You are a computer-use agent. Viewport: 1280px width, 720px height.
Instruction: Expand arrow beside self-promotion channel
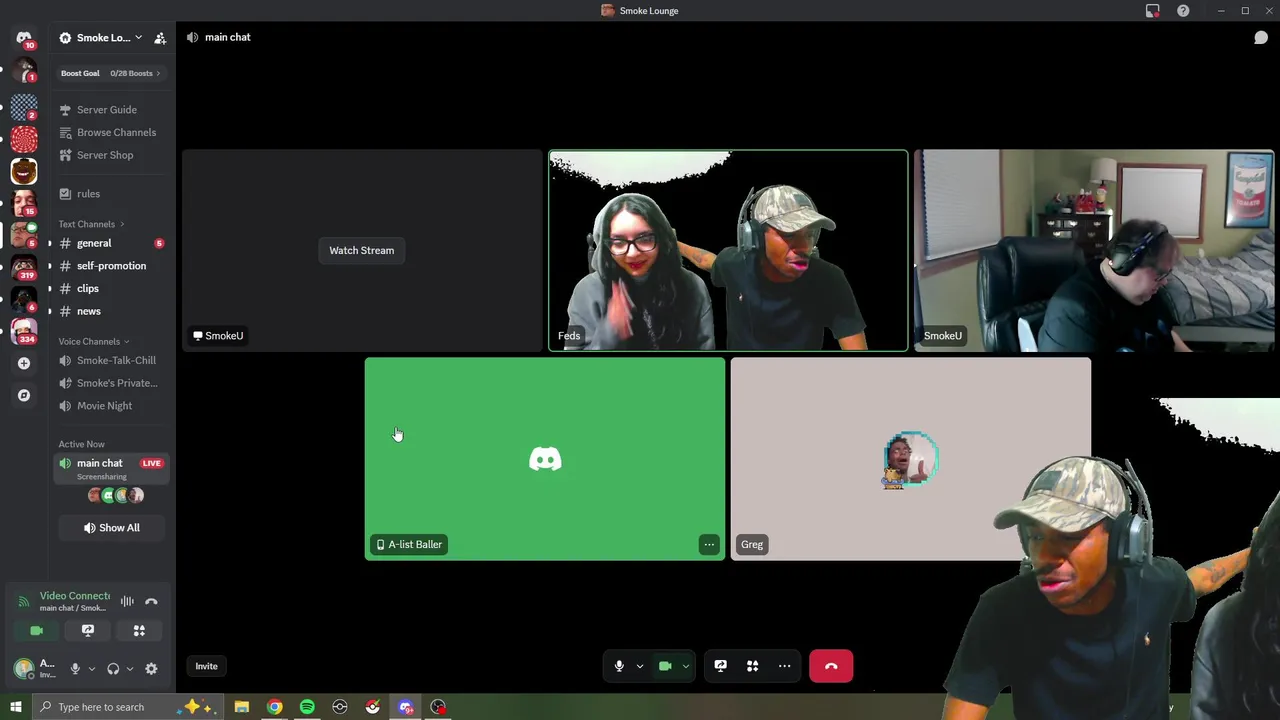(50, 266)
